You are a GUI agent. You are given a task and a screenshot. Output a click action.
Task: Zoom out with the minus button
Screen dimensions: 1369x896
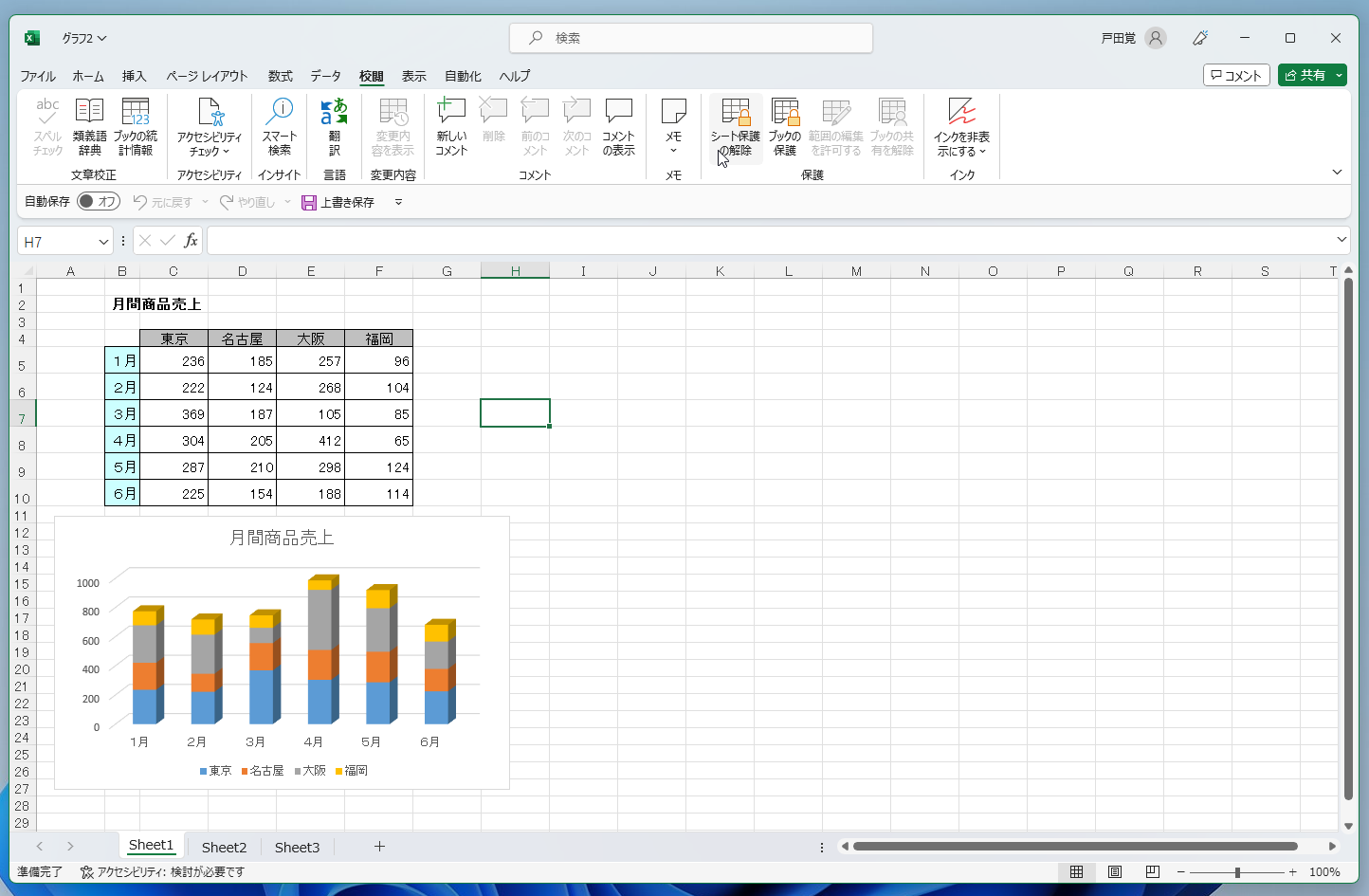1180,871
